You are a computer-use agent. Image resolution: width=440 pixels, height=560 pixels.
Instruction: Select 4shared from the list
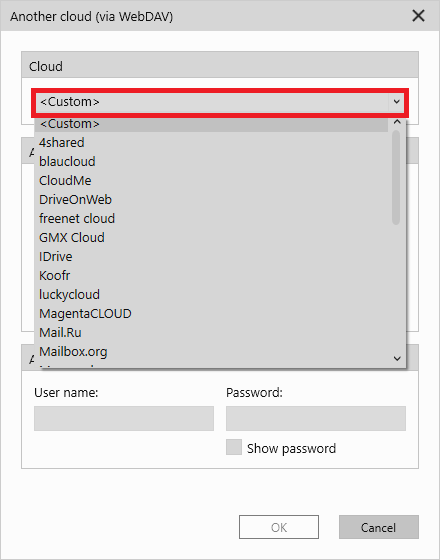[211, 142]
